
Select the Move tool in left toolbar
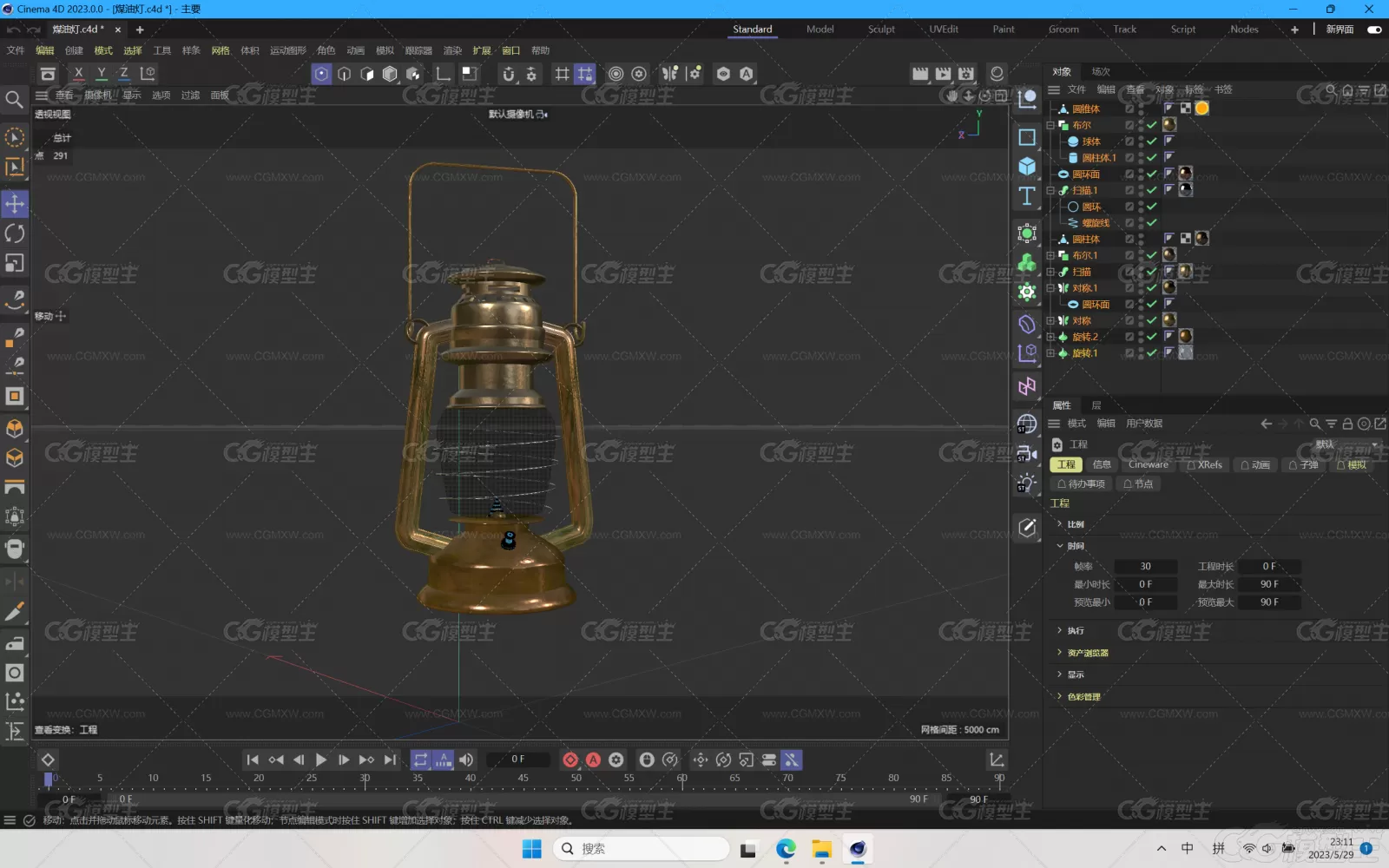[x=15, y=204]
